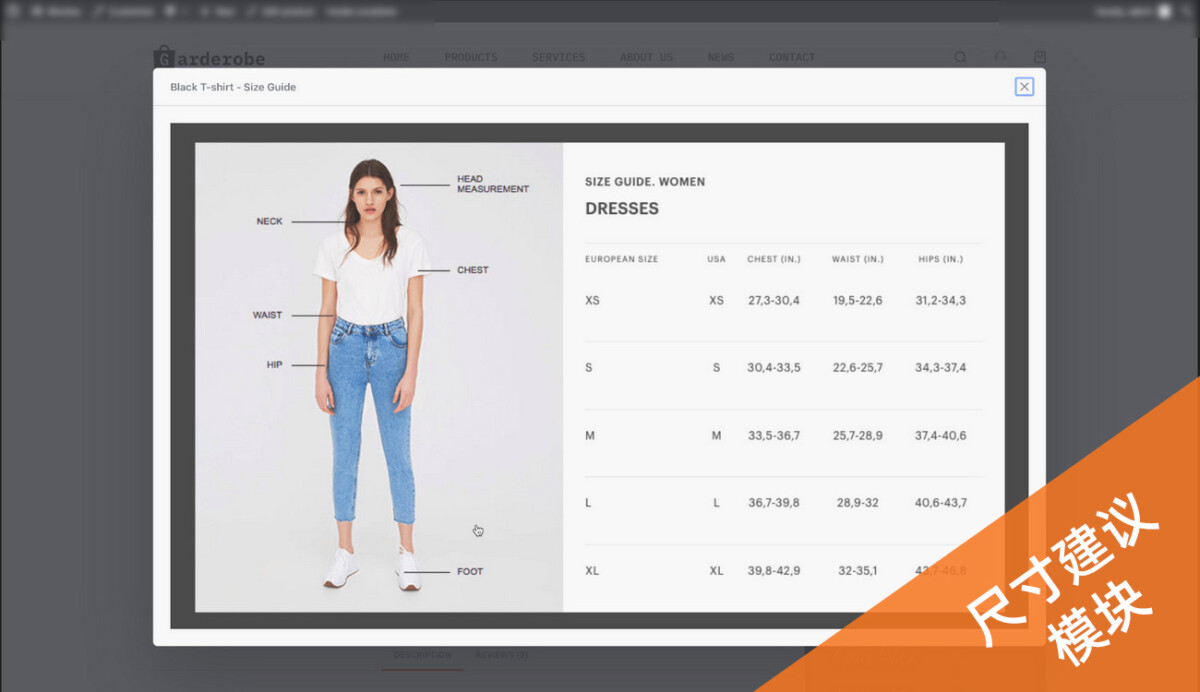
Task: Visit the CONTACT menu item
Action: (792, 58)
